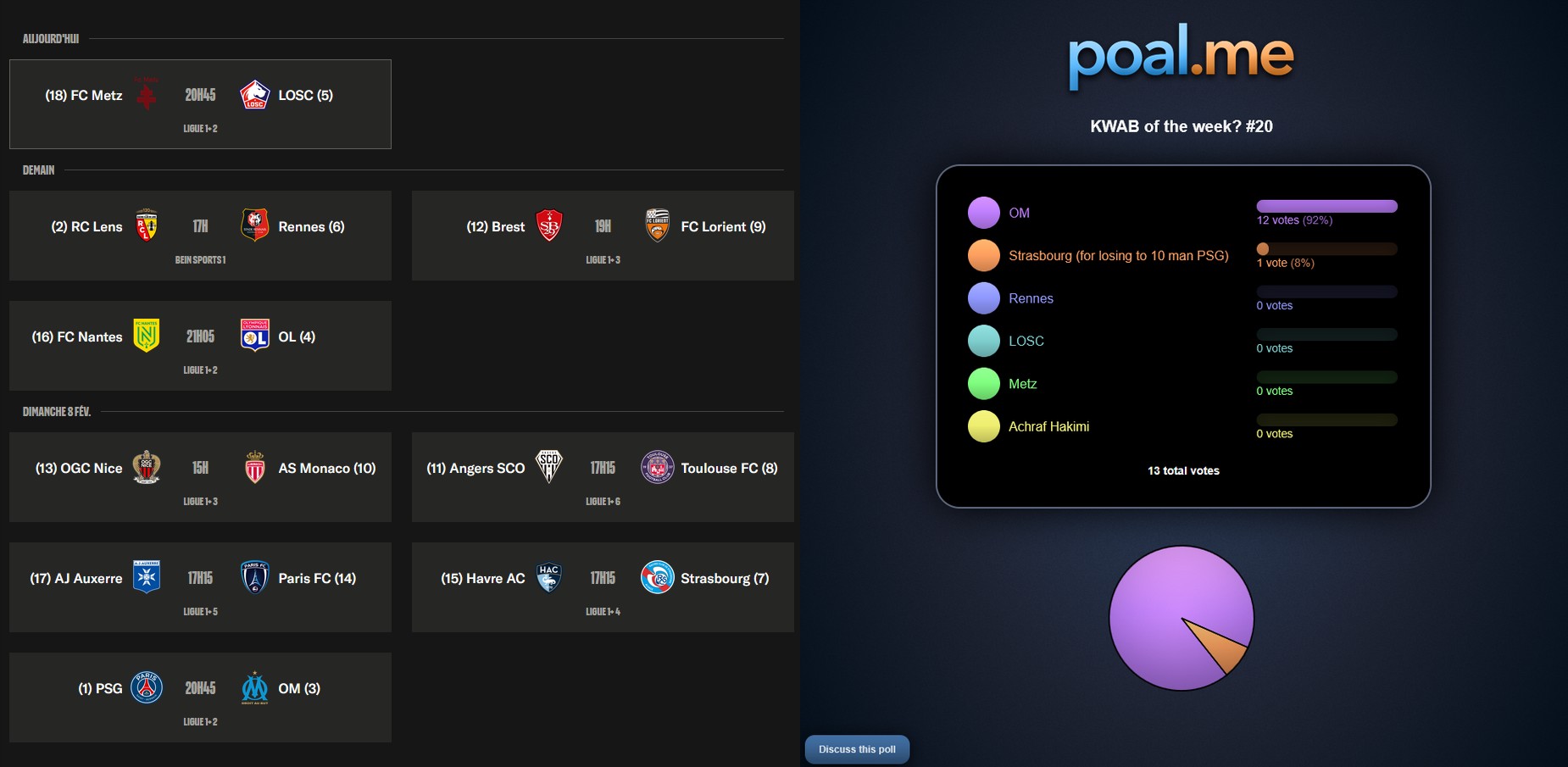
Task: Click the Rennes poll option label
Action: click(x=1031, y=298)
